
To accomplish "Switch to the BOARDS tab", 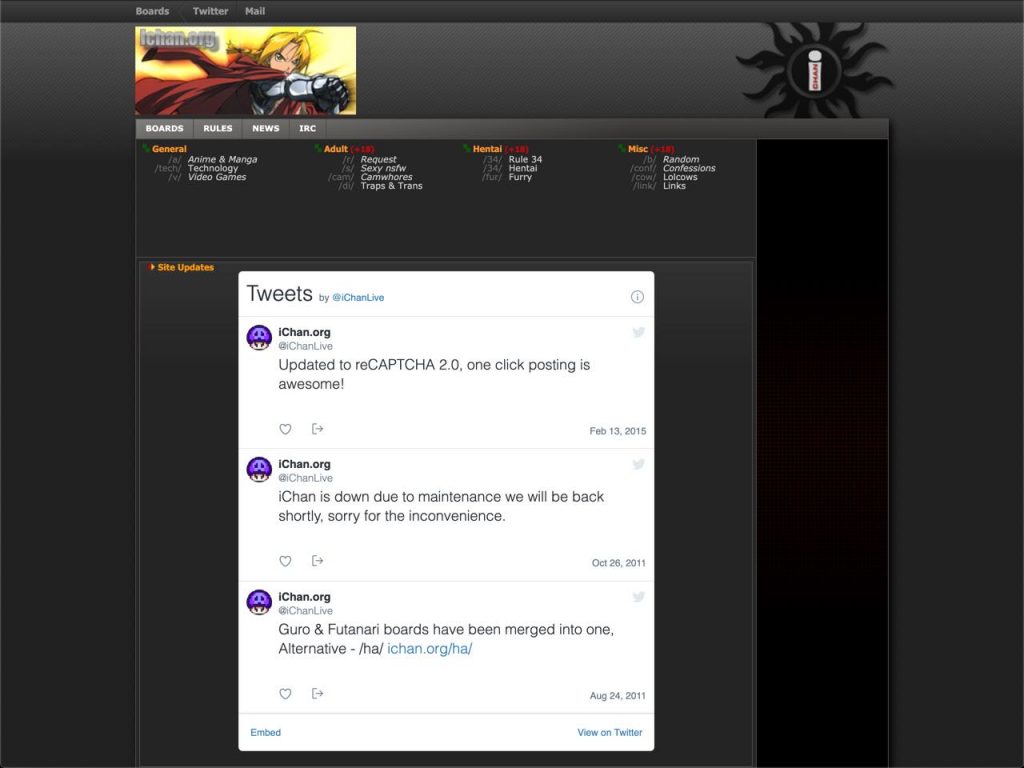I will (x=165, y=129).
